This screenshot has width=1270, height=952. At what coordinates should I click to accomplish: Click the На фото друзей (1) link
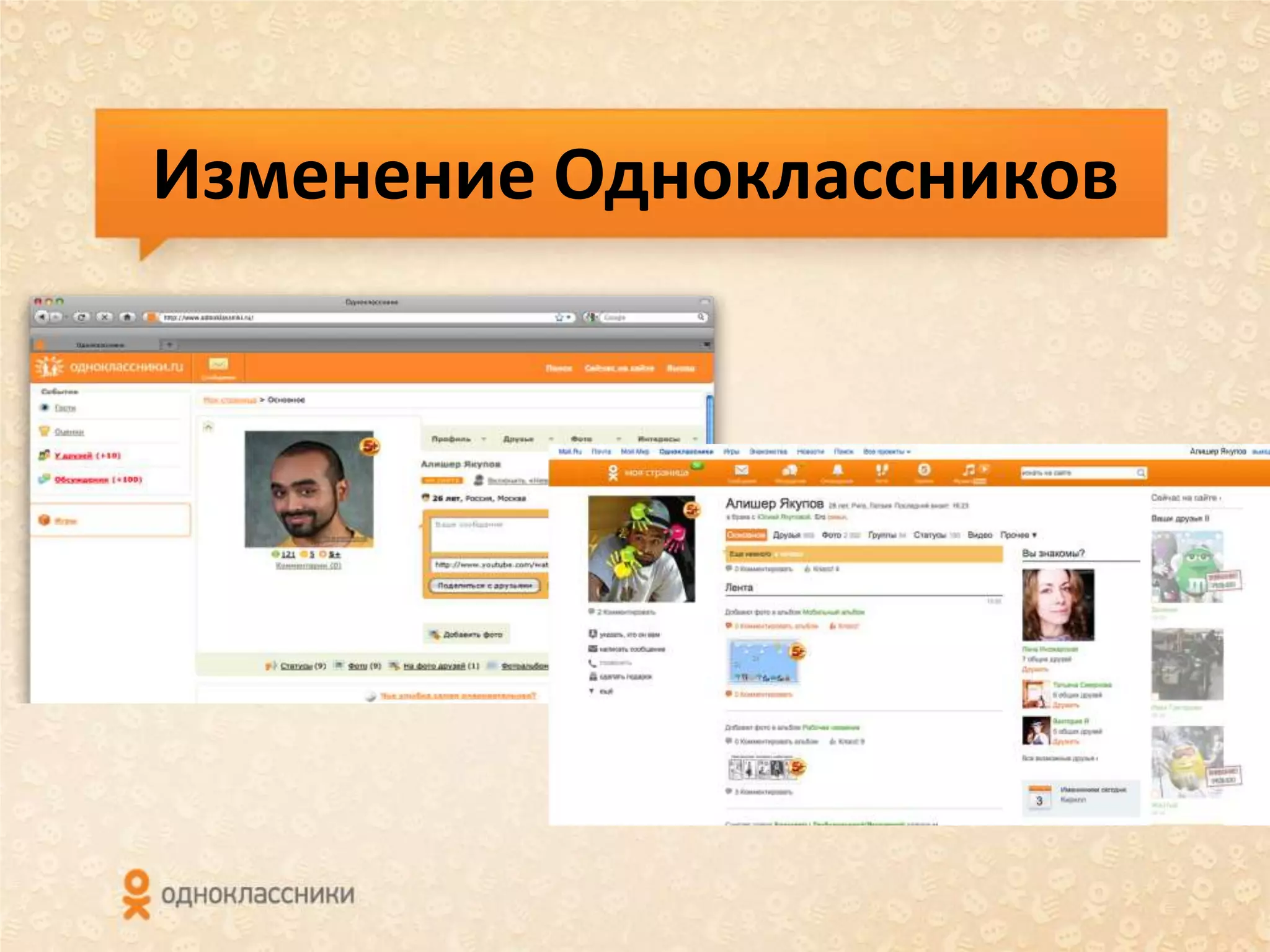441,666
